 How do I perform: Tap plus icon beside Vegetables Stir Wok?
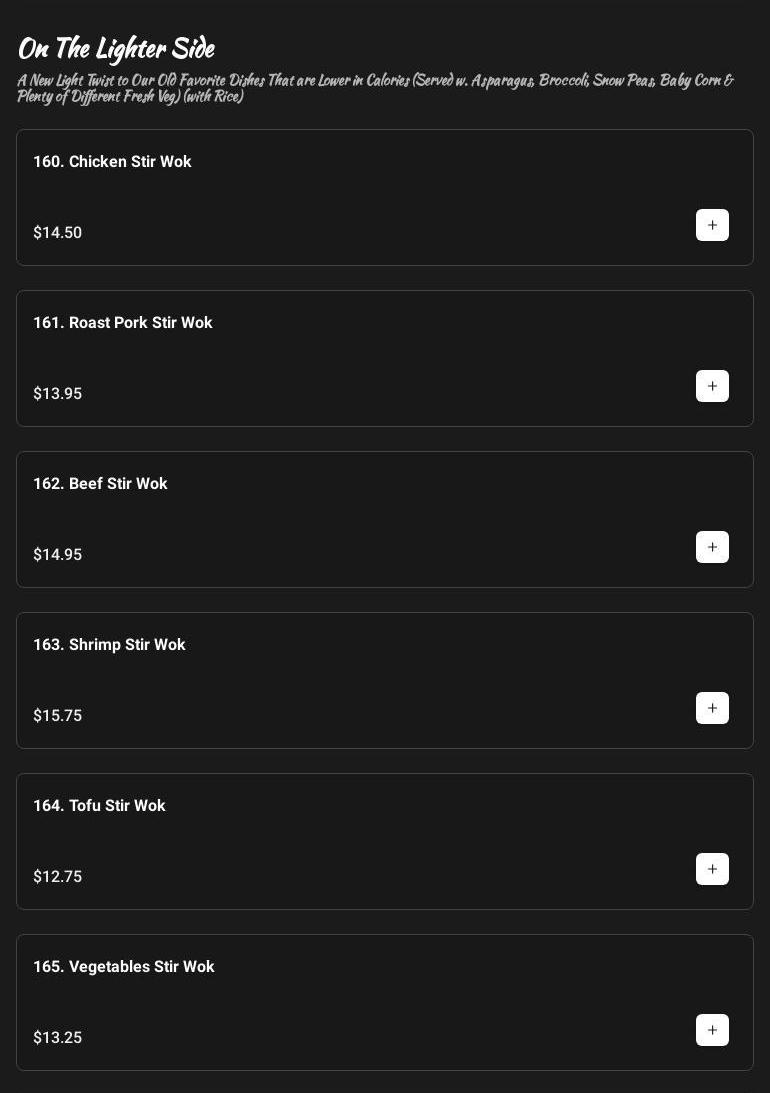(712, 1030)
